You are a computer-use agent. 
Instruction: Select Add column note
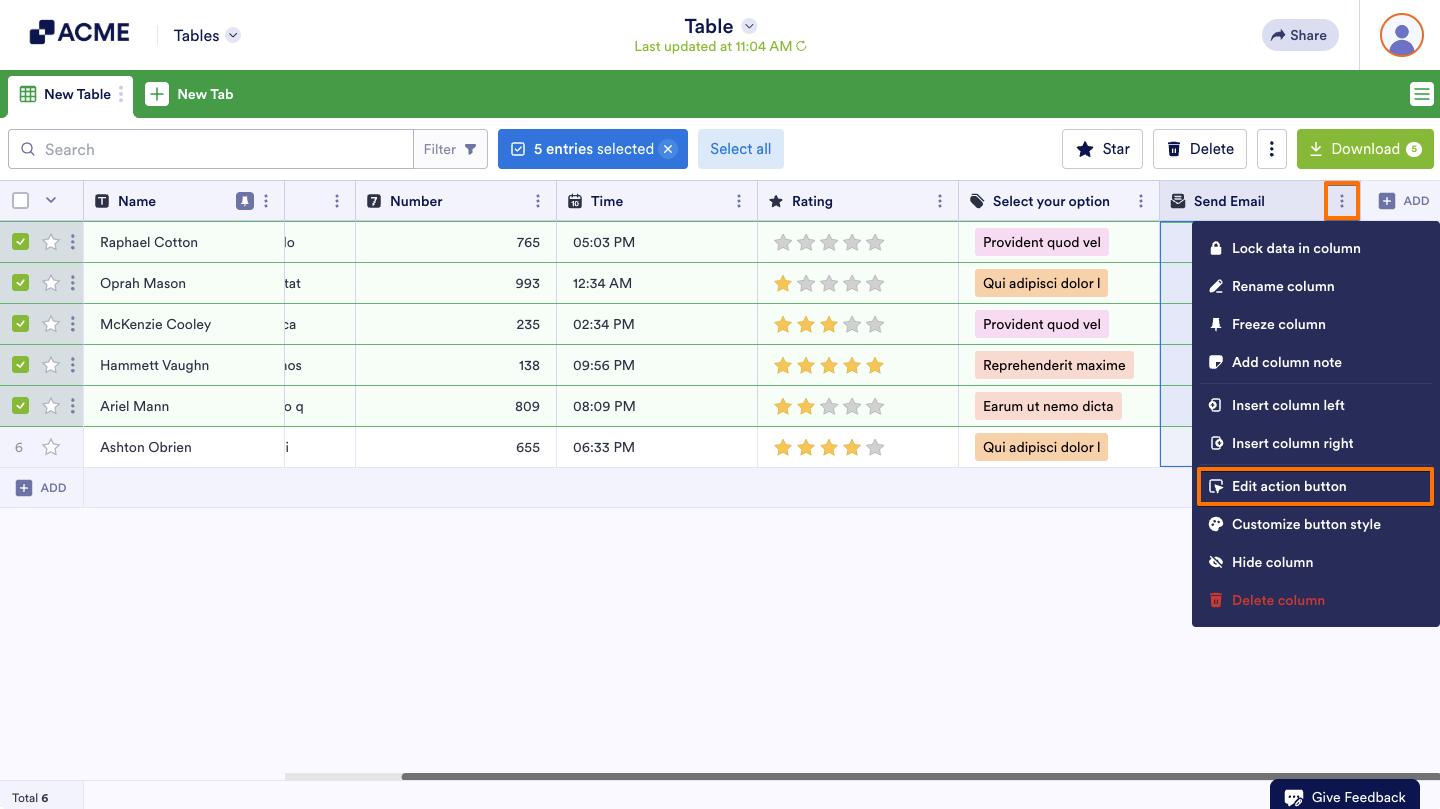[1315, 362]
